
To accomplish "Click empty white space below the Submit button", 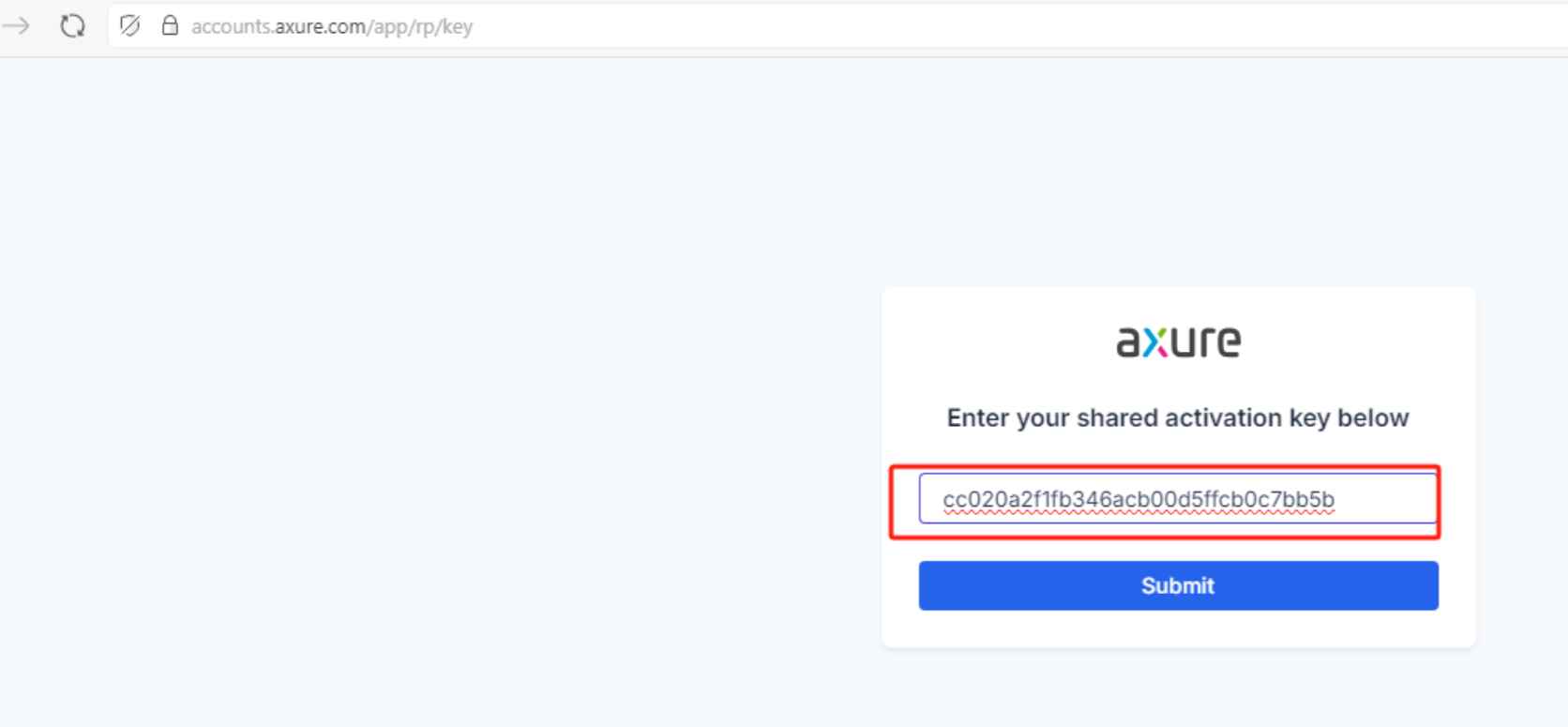I will tap(1178, 629).
